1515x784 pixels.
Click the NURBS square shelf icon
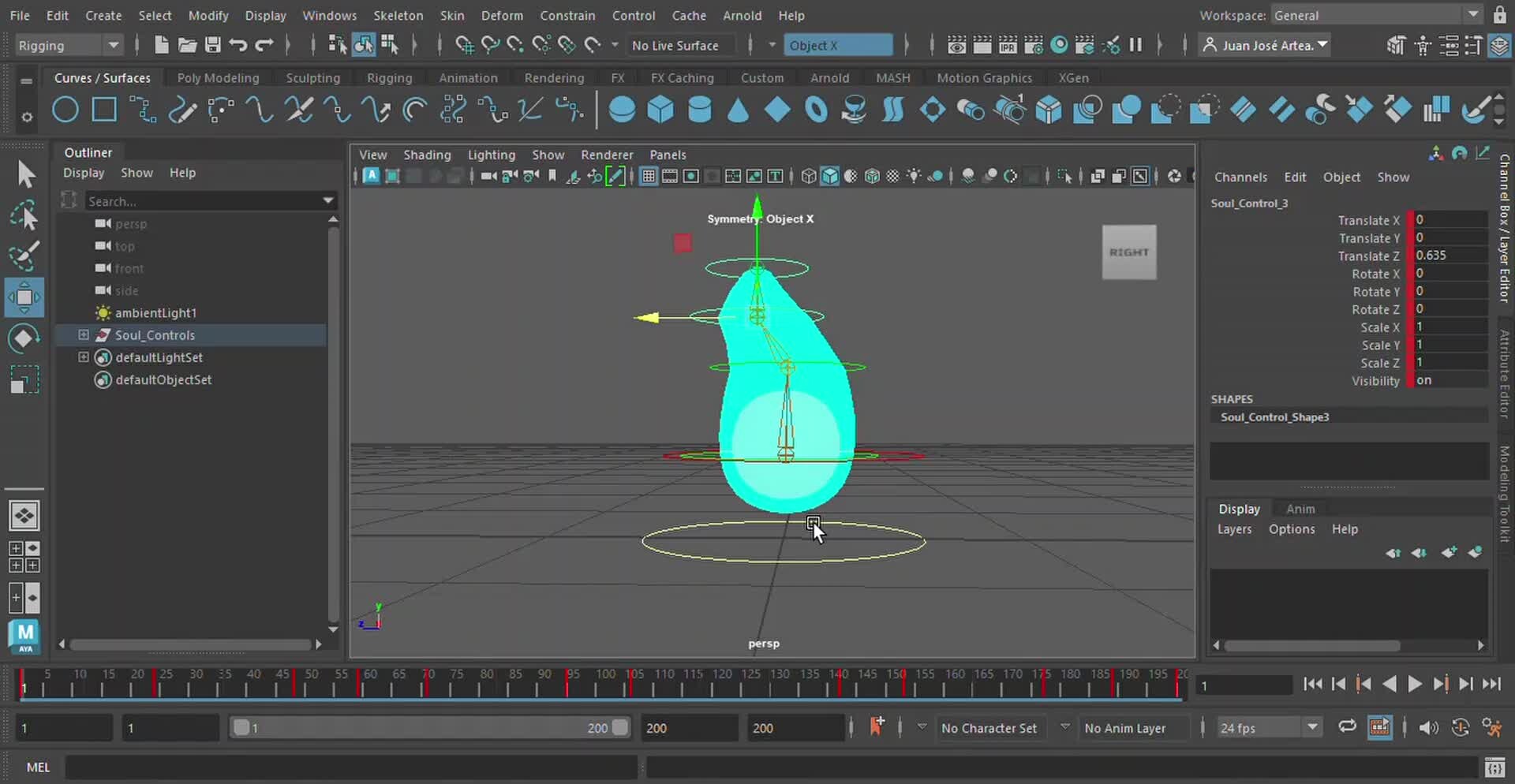pyautogui.click(x=104, y=110)
